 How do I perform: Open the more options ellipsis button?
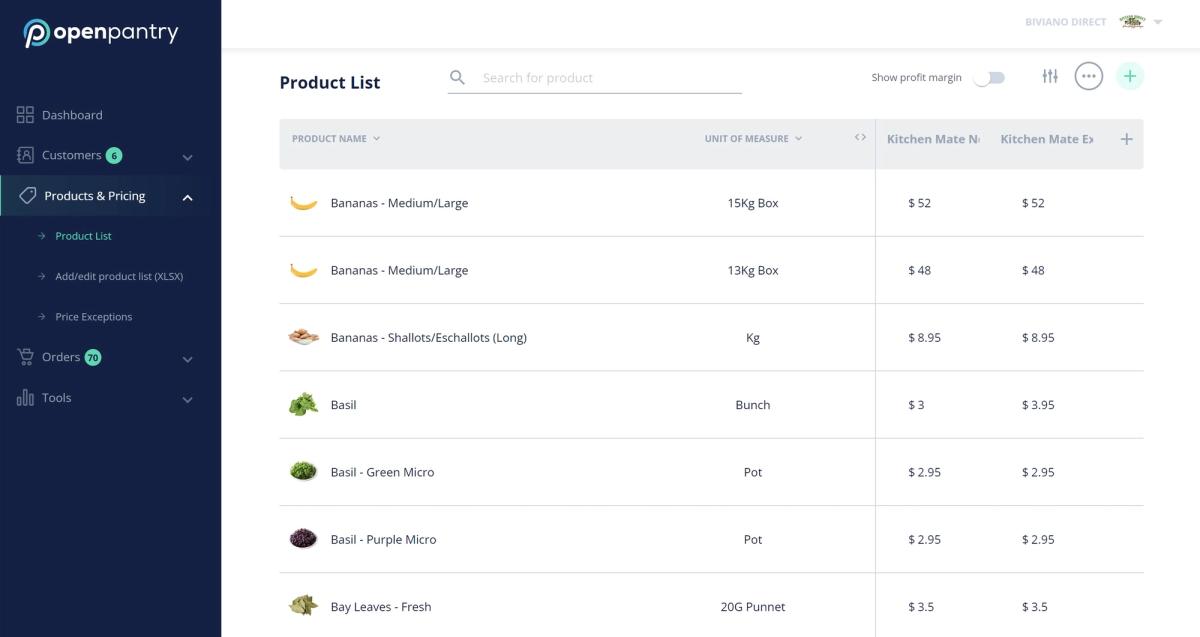pyautogui.click(x=1088, y=76)
